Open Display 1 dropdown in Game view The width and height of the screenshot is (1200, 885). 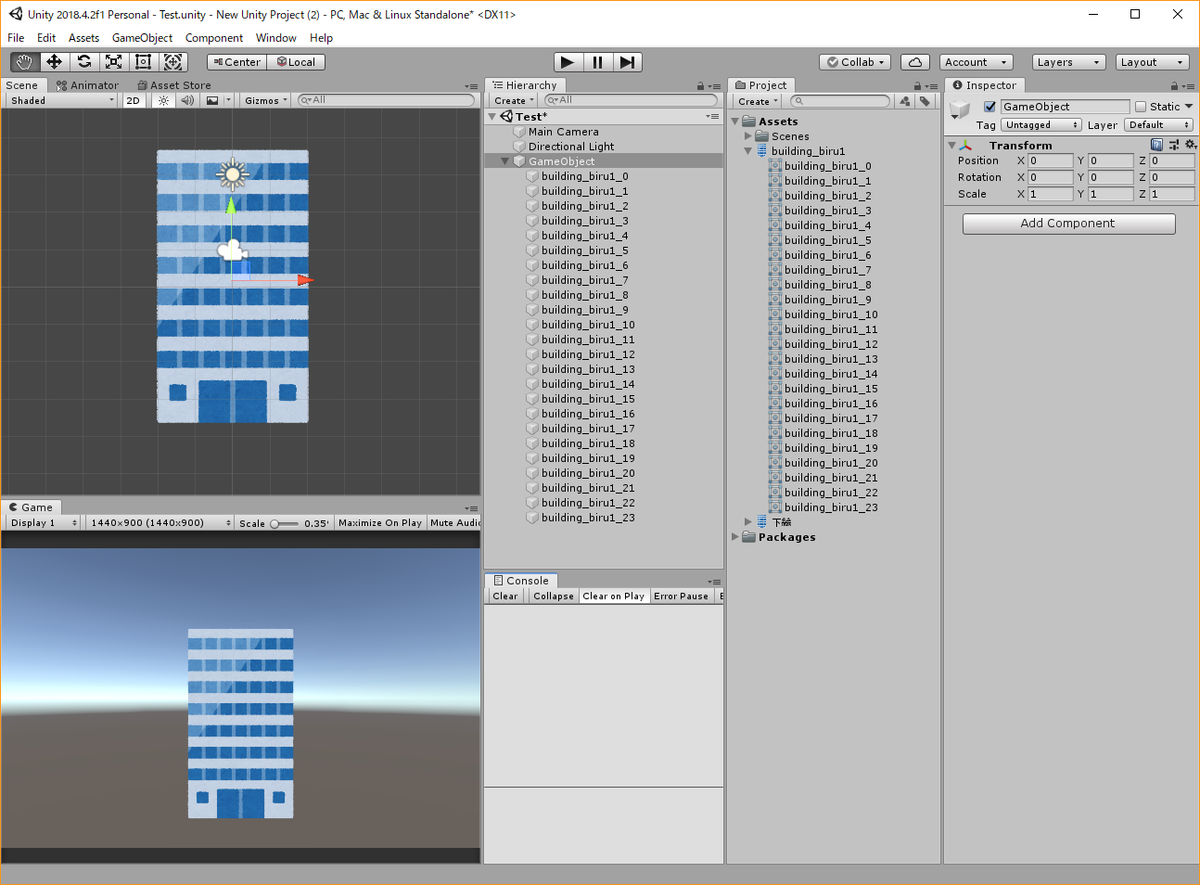[x=44, y=523]
